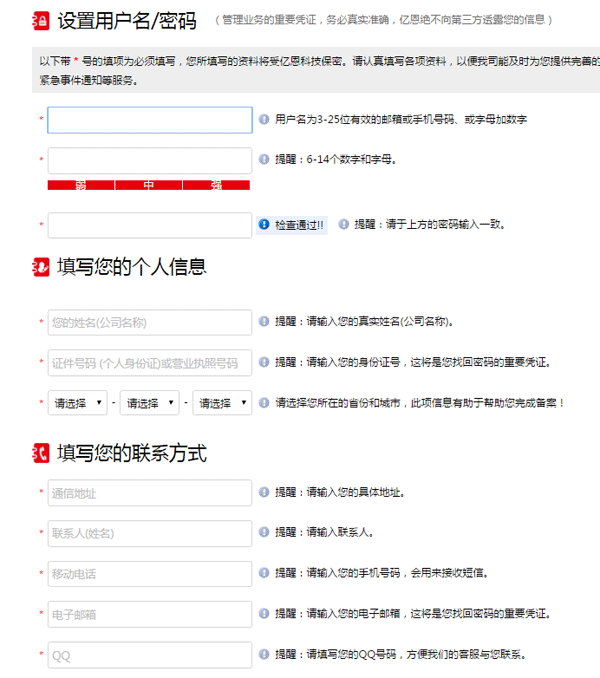Click the blue icon beside 检查通过!!
Image resolution: width=600 pixels, height=678 pixels.
(264, 225)
